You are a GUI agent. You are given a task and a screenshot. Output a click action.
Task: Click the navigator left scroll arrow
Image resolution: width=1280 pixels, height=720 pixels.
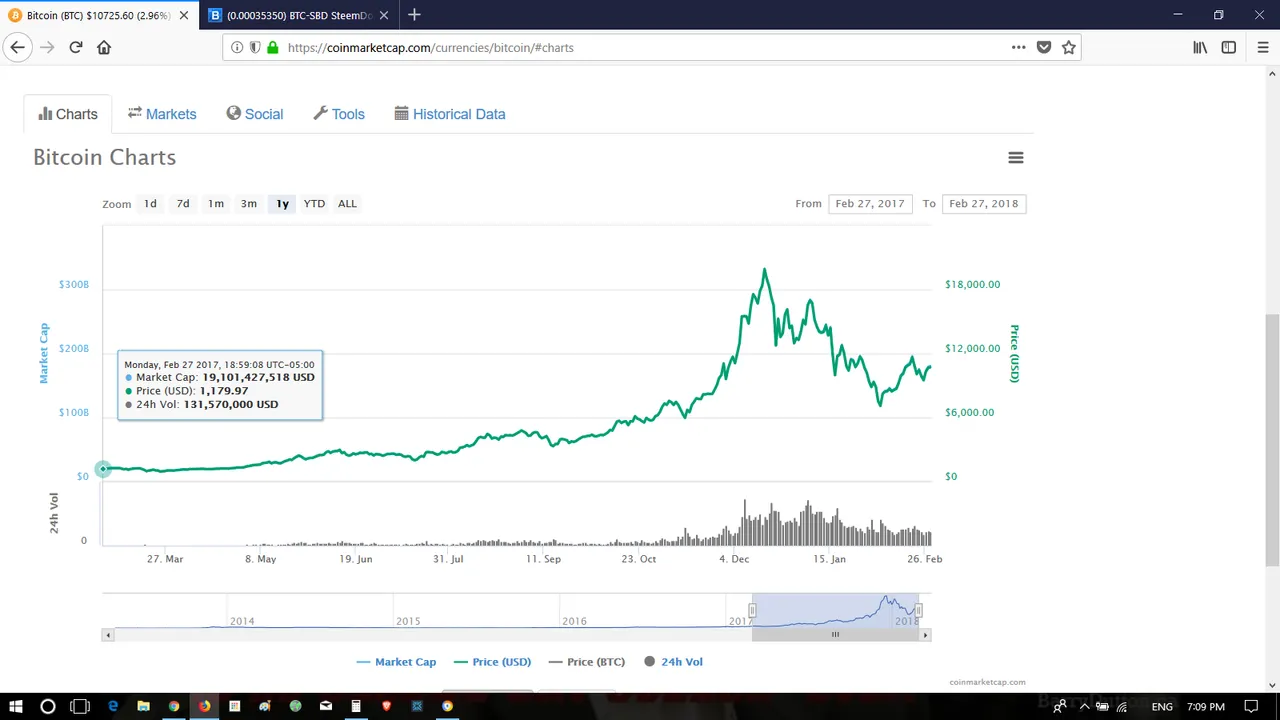108,635
